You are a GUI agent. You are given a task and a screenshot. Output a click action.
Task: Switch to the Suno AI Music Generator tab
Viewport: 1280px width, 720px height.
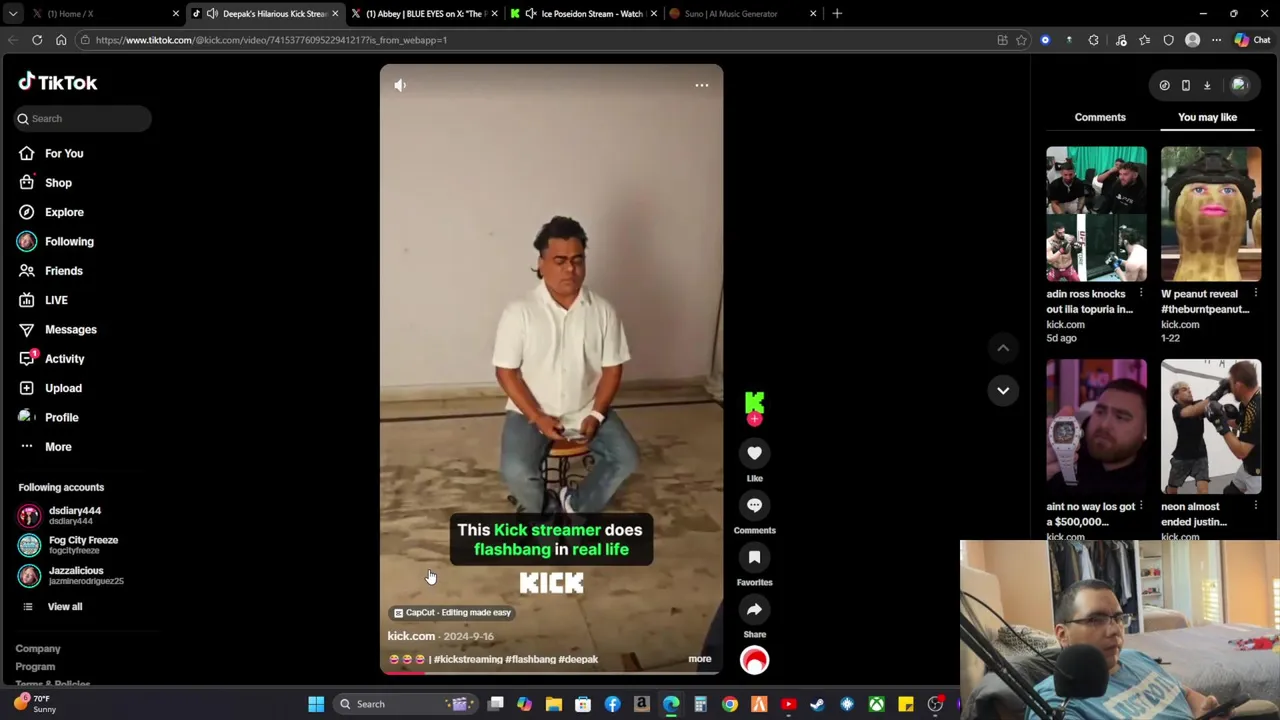(x=743, y=14)
